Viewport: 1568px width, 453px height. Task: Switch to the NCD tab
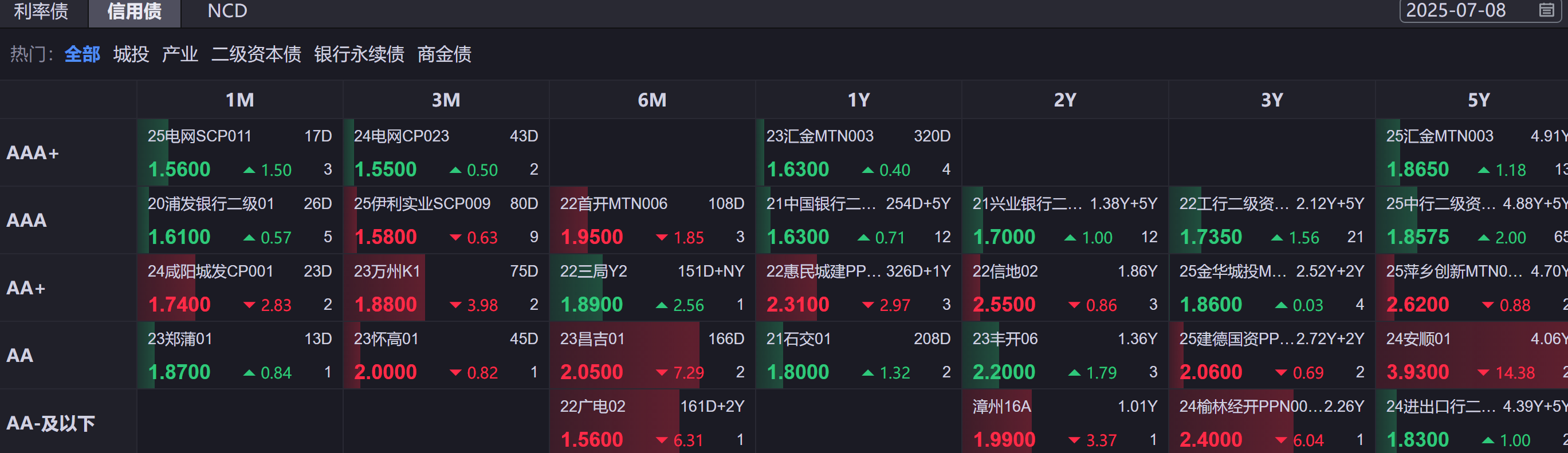click(227, 11)
